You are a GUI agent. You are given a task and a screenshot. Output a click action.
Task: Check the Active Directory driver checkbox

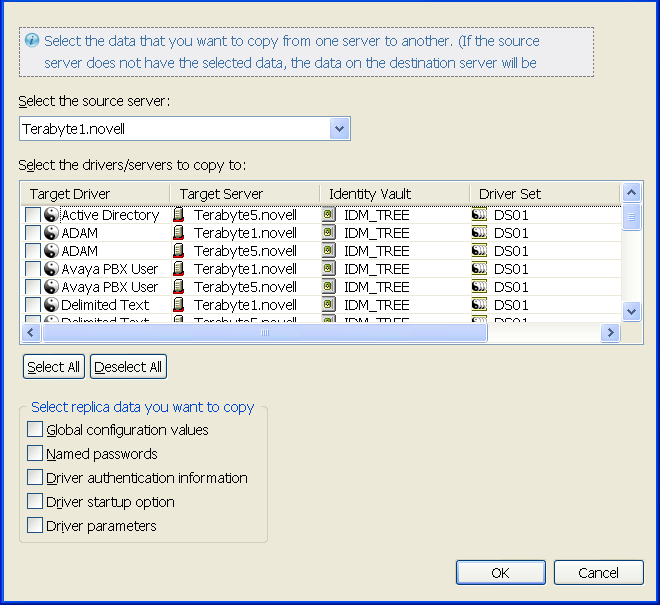tap(33, 215)
